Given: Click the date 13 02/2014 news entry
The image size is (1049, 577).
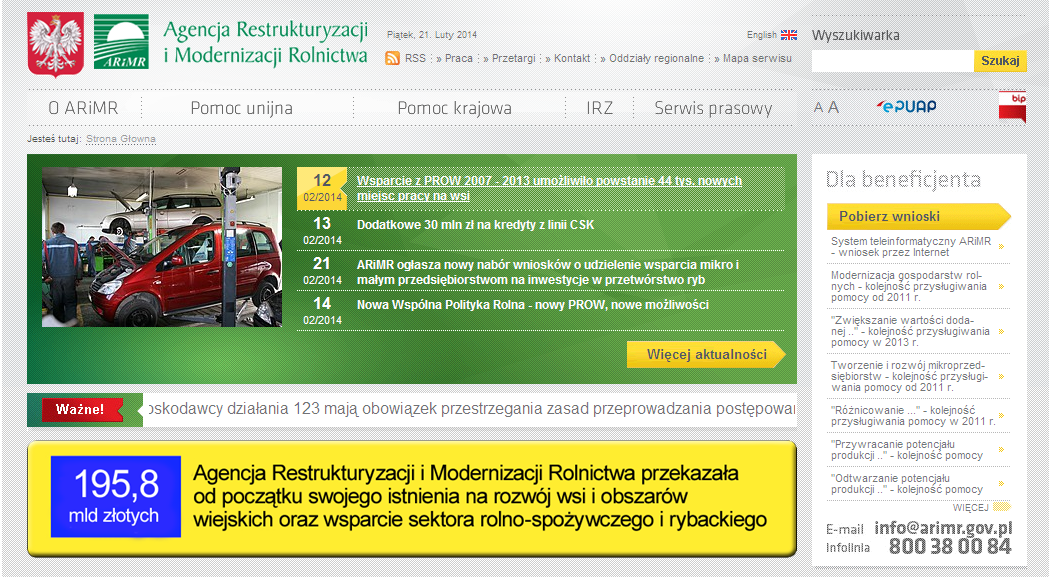Looking at the screenshot, I should pos(322,230).
